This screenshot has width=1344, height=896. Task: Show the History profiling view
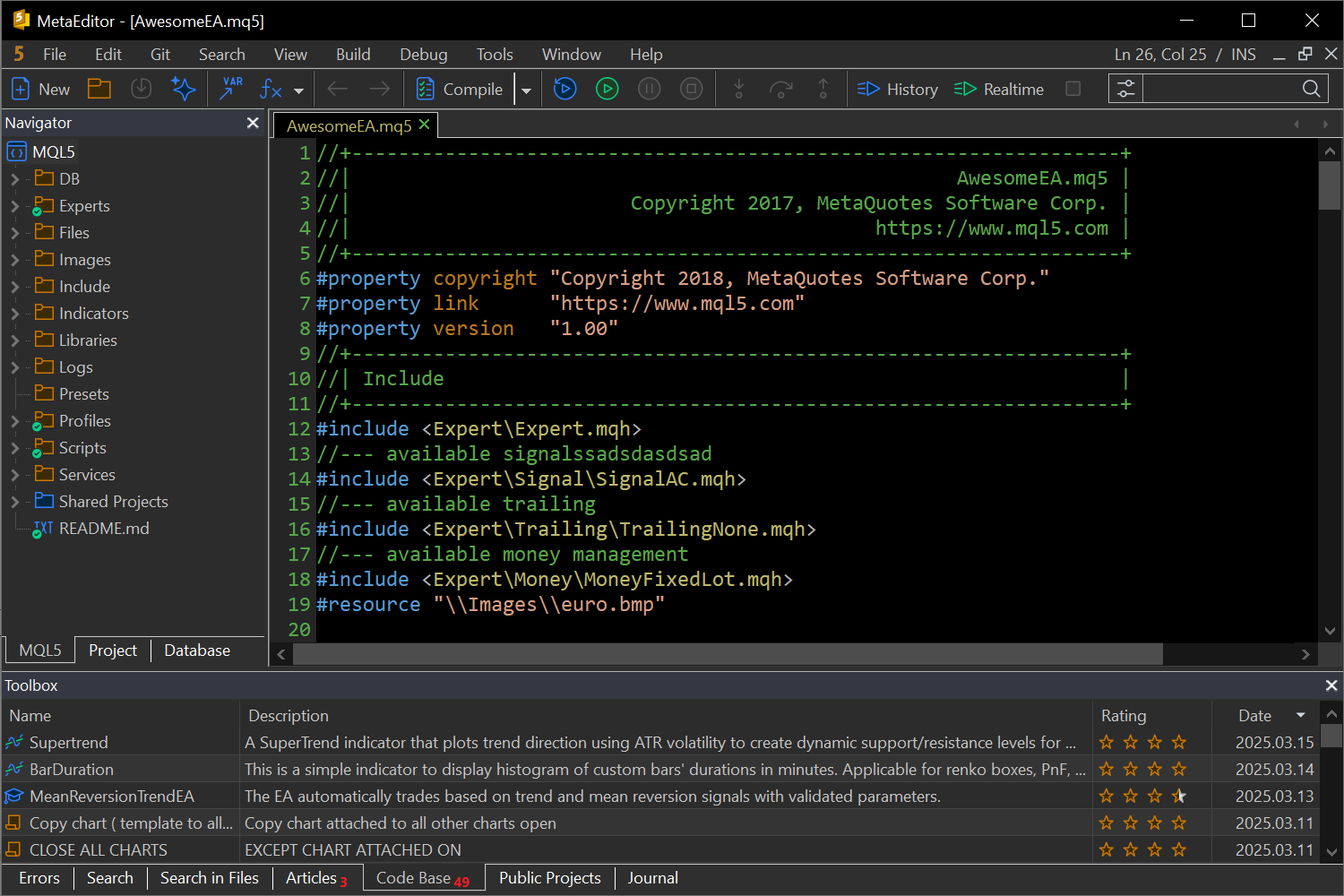coord(898,89)
